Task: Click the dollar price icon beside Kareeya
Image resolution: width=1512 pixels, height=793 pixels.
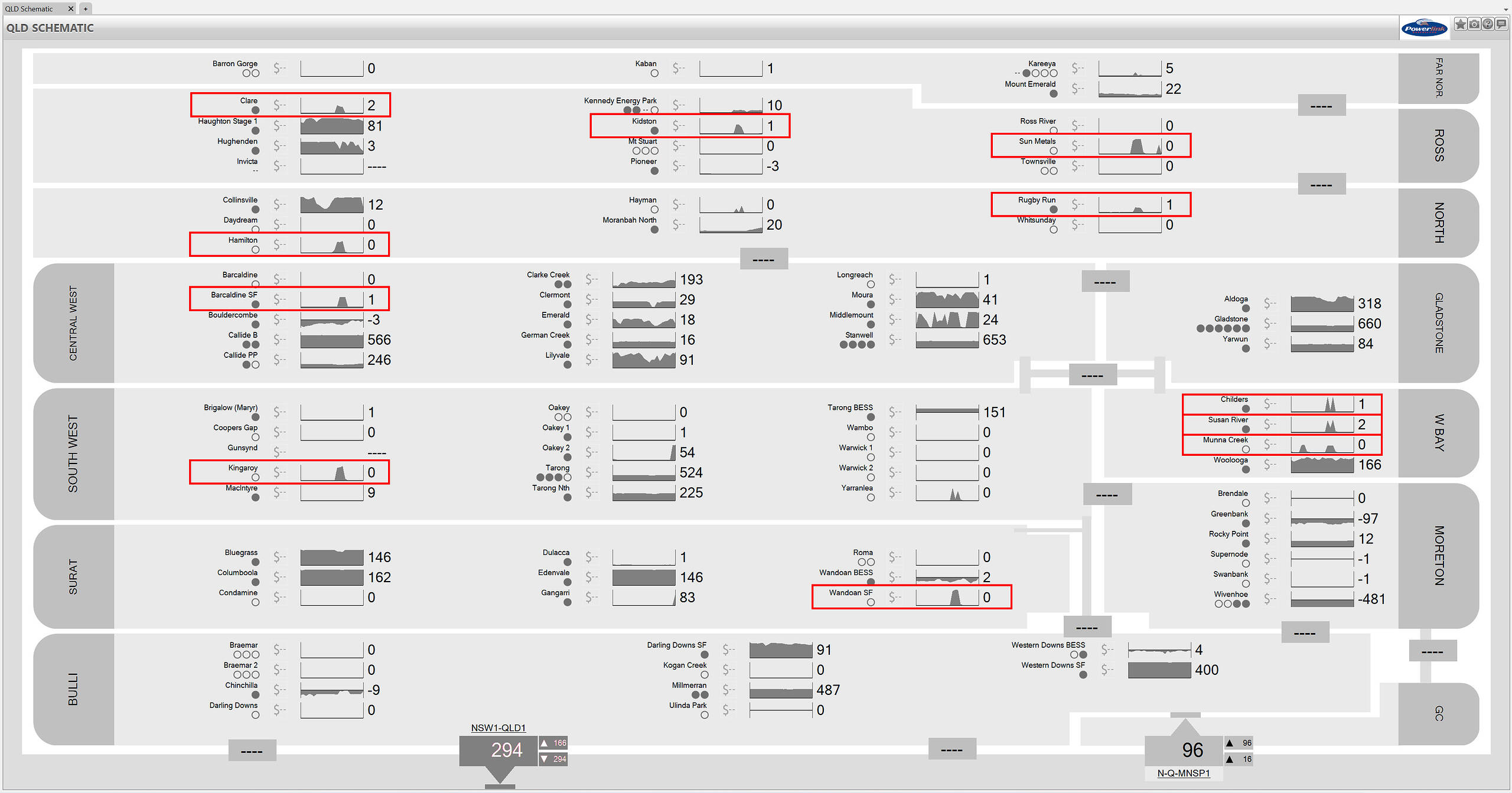Action: pyautogui.click(x=1078, y=68)
